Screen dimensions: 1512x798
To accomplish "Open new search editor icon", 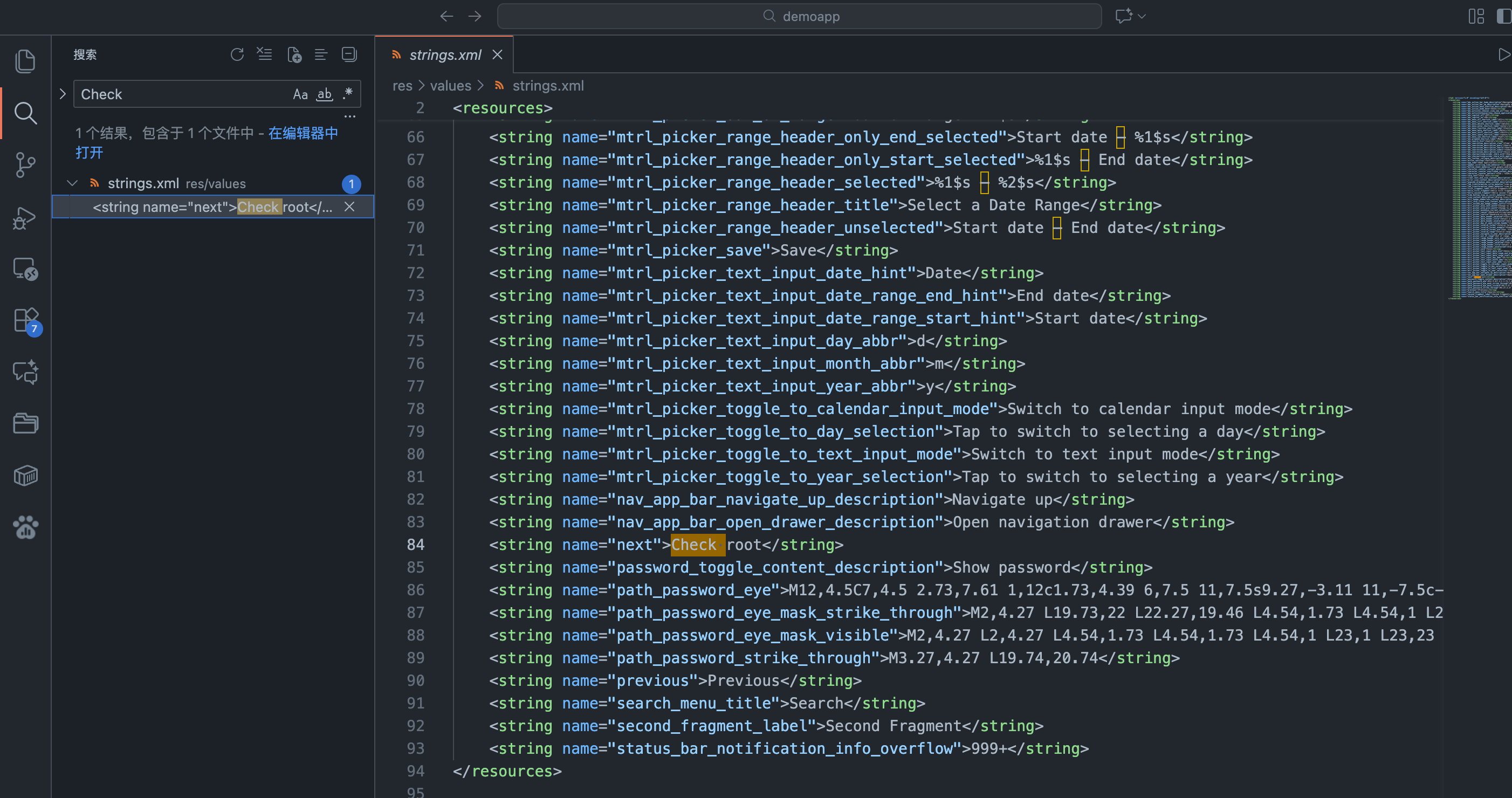I will tap(294, 54).
